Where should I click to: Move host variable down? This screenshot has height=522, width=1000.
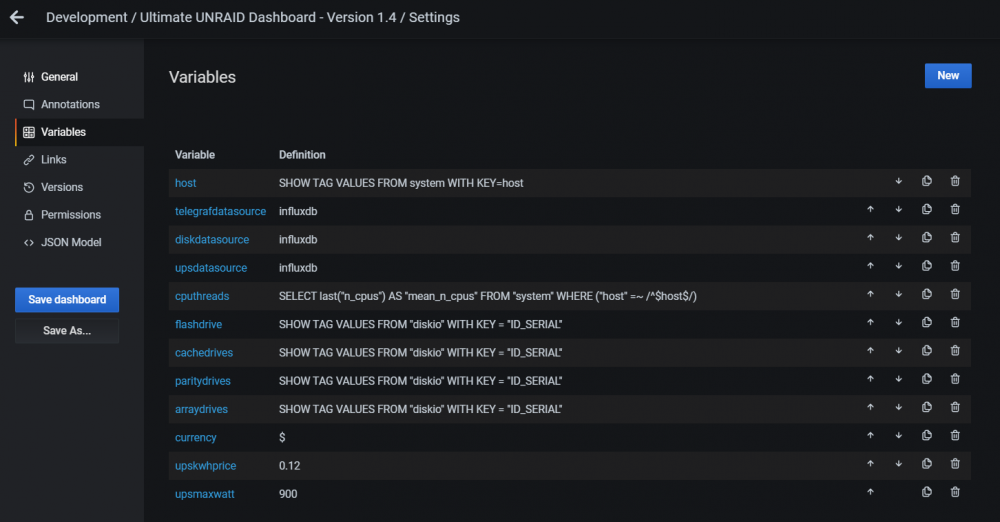coord(899,181)
